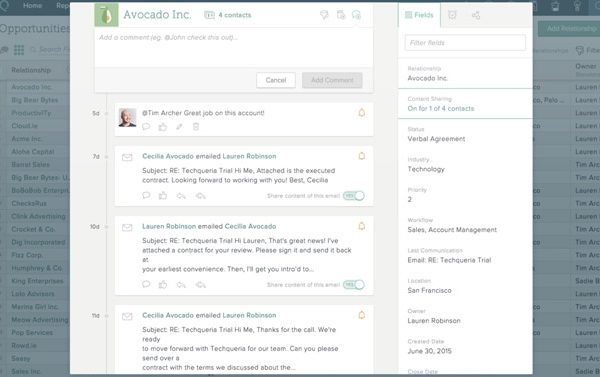Click the Avocado Inc. logo thumbnail
The height and width of the screenshot is (377, 600).
106,15
